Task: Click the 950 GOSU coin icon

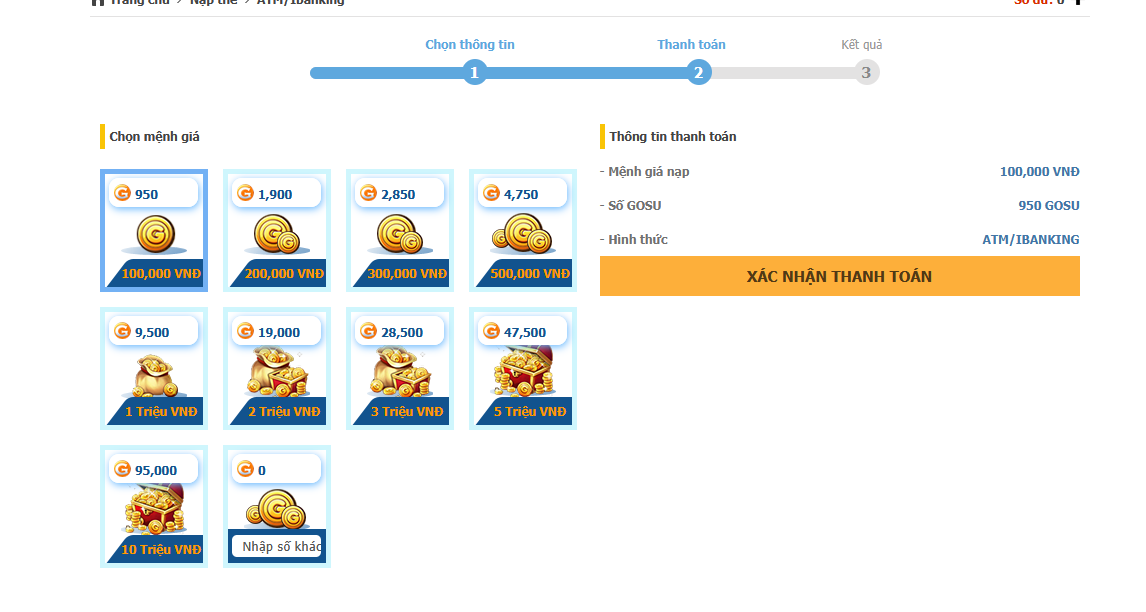Action: (x=155, y=235)
